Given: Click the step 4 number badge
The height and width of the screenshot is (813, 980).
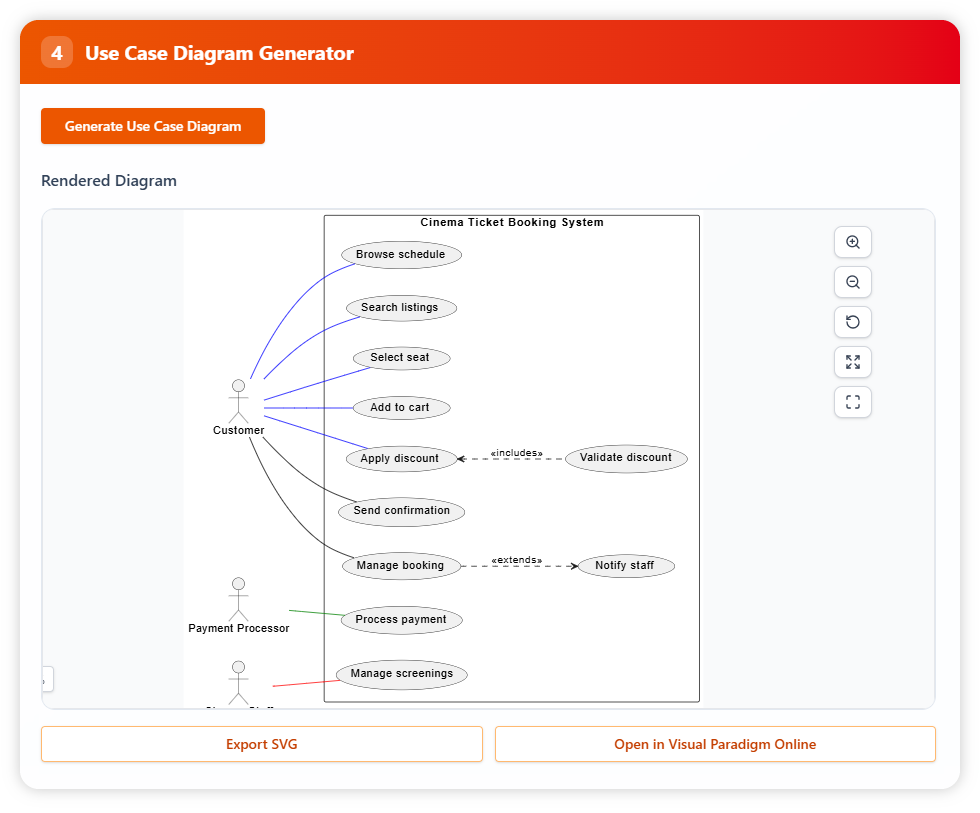Looking at the screenshot, I should [57, 53].
